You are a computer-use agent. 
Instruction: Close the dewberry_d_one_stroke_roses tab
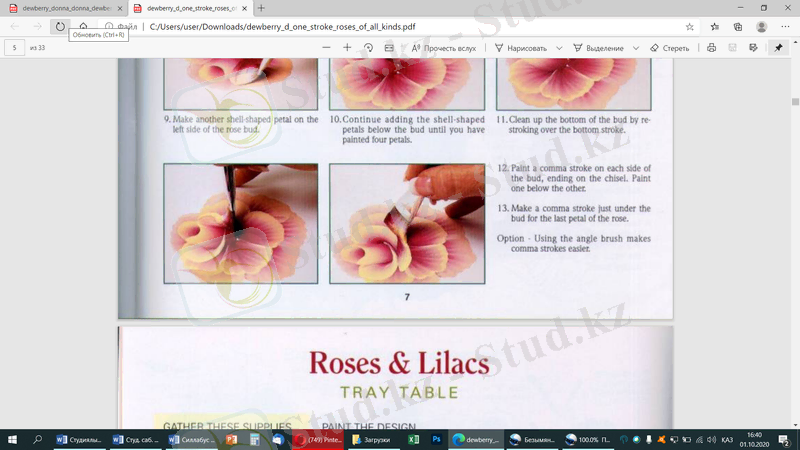click(244, 8)
